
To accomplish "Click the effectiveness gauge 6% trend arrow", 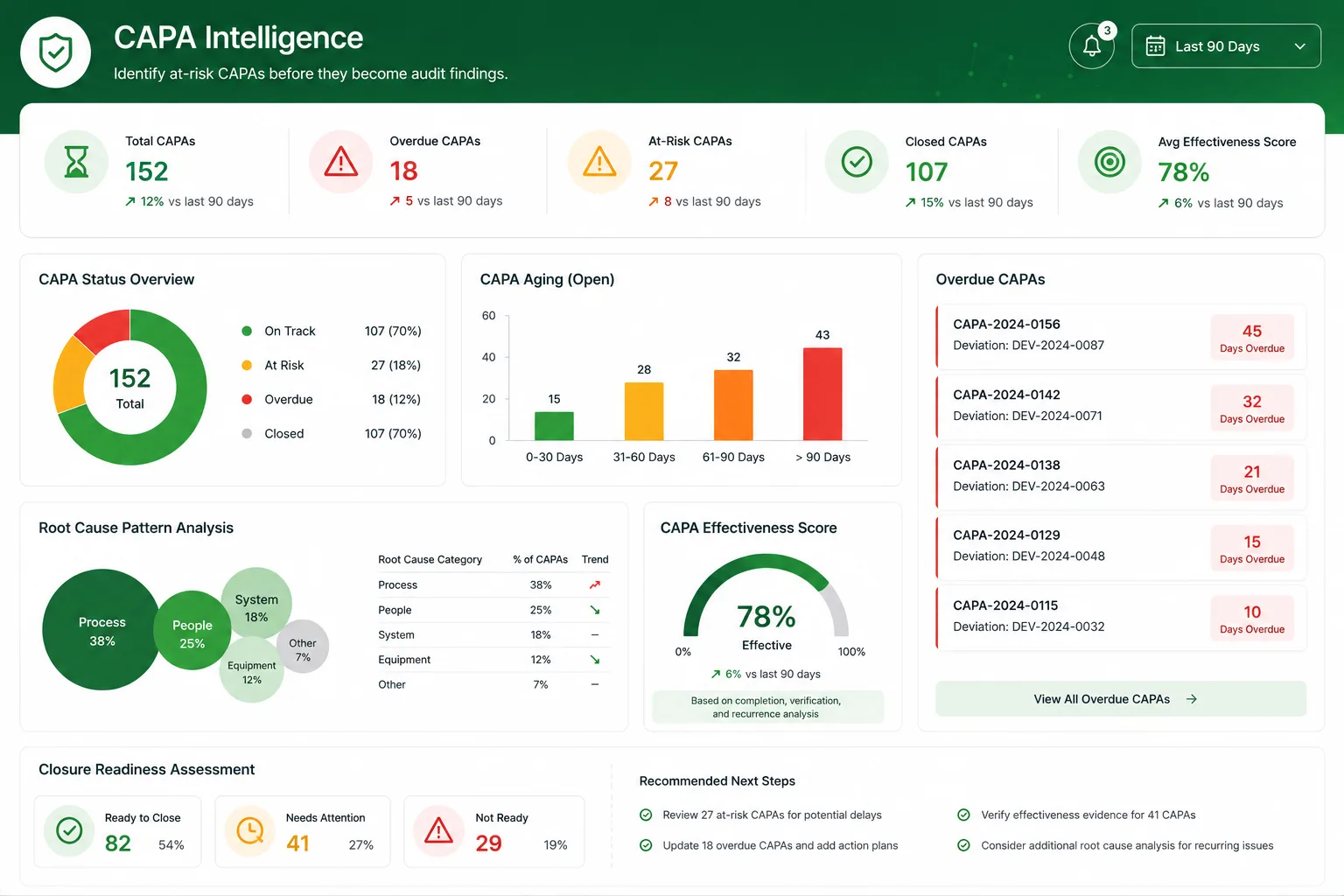I will pyautogui.click(x=716, y=674).
